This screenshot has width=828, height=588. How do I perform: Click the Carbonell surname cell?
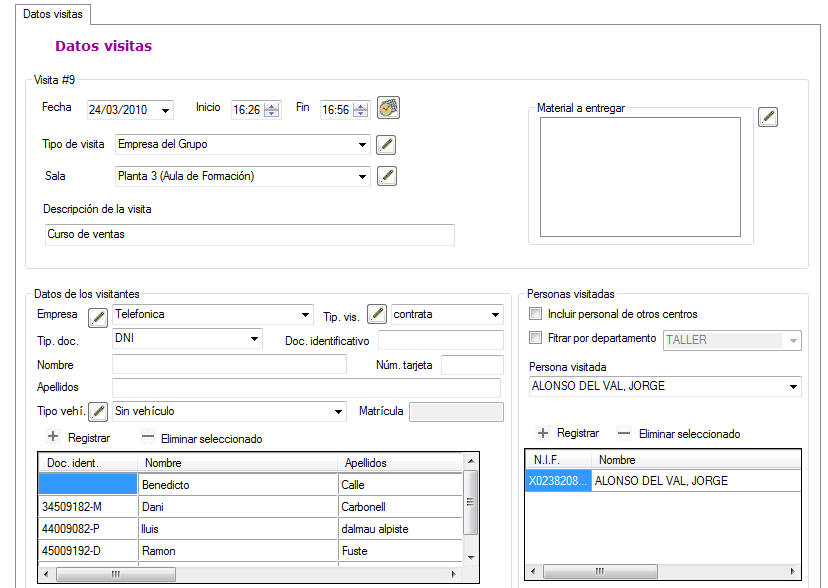tap(400, 507)
